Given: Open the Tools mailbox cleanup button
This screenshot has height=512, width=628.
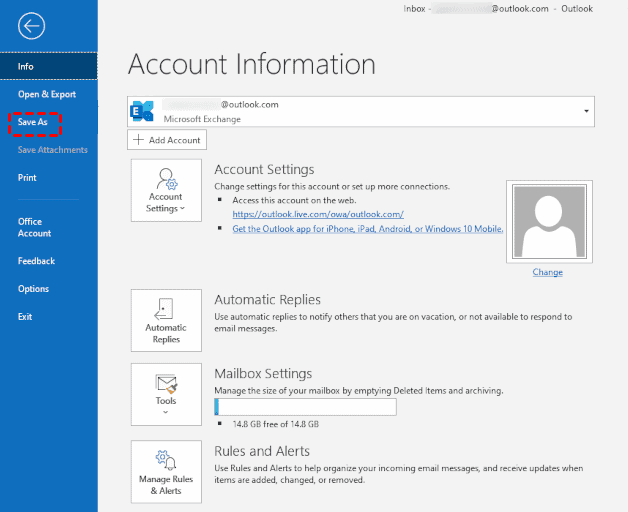Looking at the screenshot, I should pyautogui.click(x=166, y=392).
